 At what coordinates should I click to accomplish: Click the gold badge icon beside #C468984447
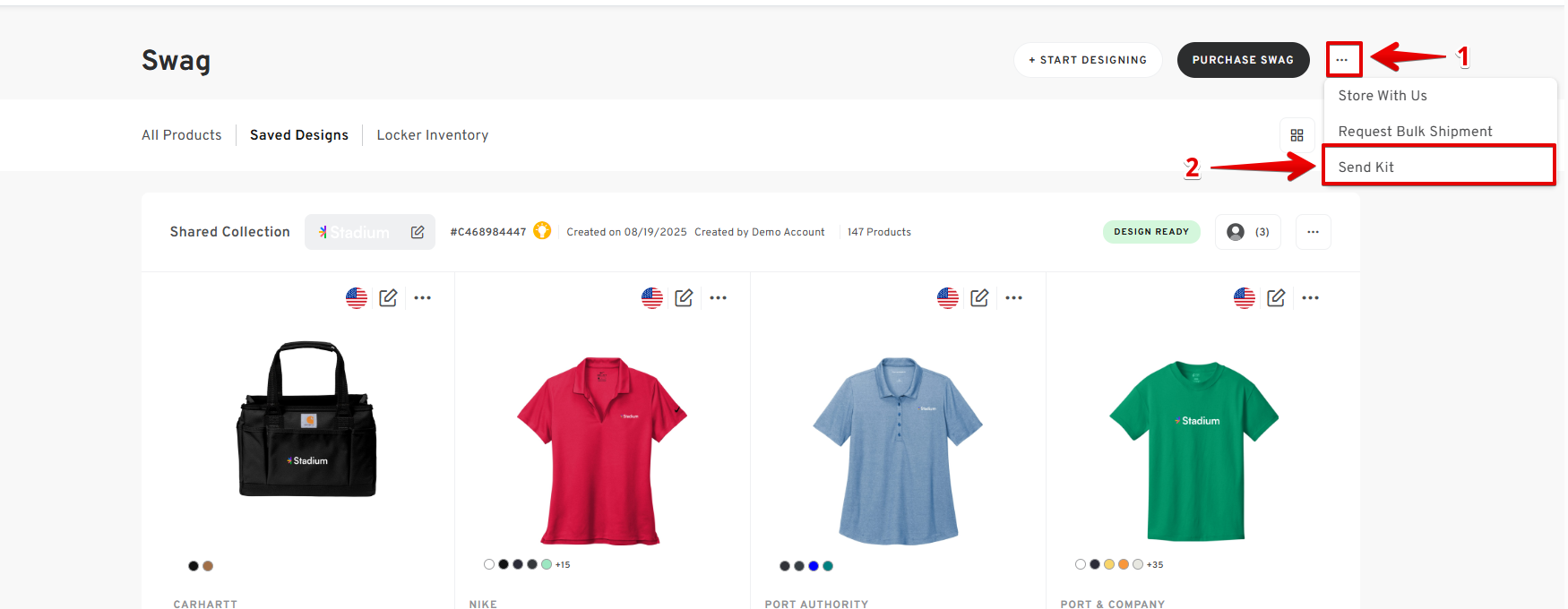(542, 231)
